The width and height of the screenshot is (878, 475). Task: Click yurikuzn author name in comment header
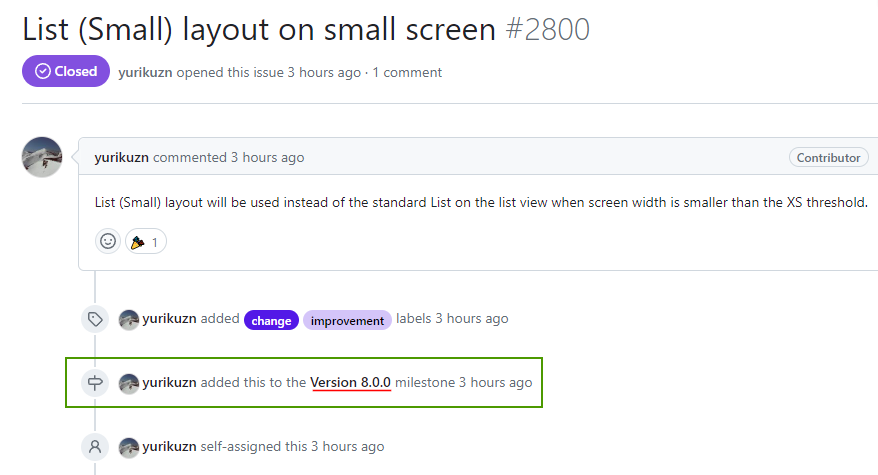[x=122, y=157]
